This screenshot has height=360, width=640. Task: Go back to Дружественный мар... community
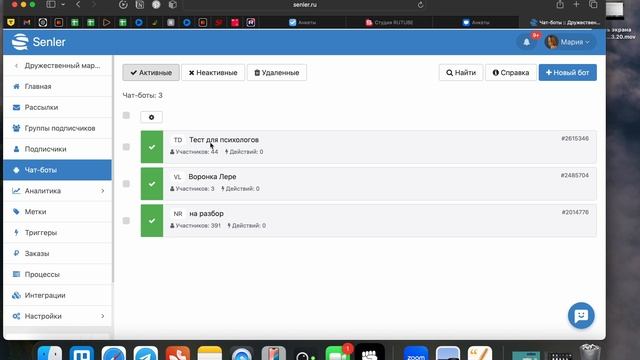[x=57, y=66]
